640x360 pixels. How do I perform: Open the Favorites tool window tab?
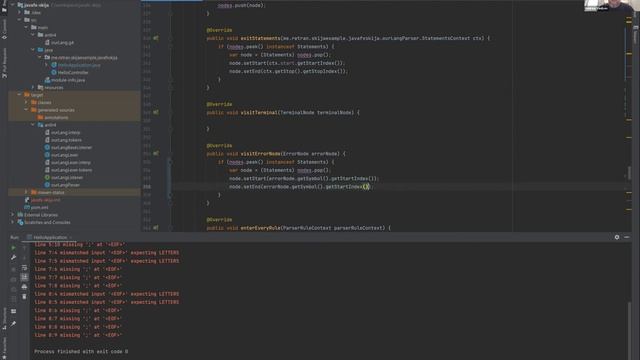pyautogui.click(x=4, y=348)
